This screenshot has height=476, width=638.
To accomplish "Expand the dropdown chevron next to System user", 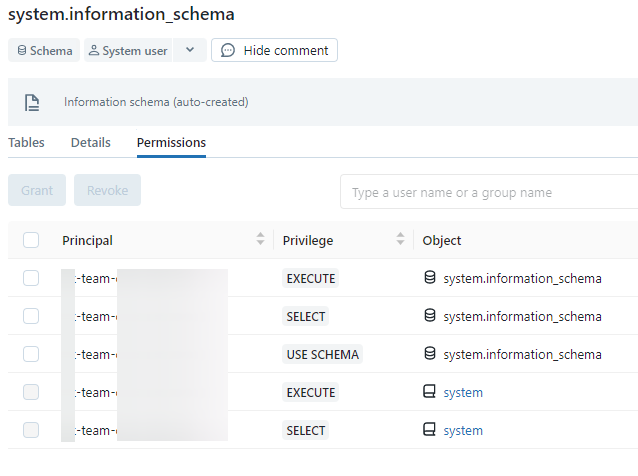I will (x=190, y=50).
